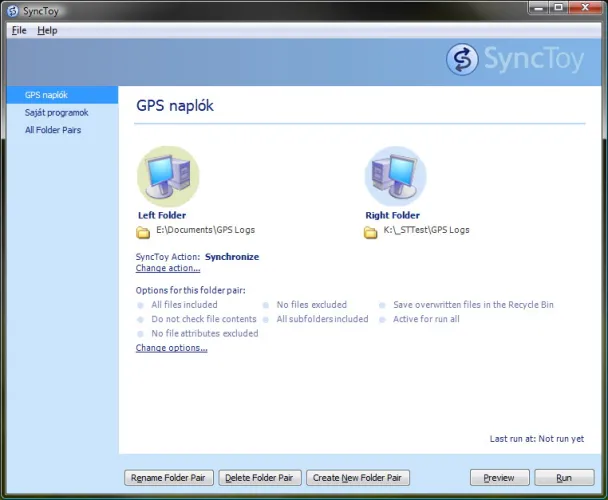Click the Run button

tap(564, 478)
